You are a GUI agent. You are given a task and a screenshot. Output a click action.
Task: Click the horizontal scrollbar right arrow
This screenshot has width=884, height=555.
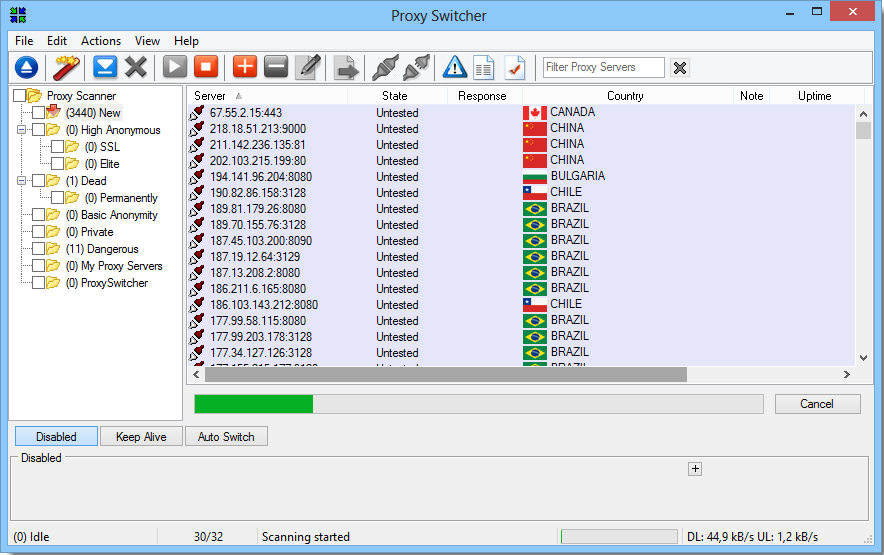(x=846, y=375)
